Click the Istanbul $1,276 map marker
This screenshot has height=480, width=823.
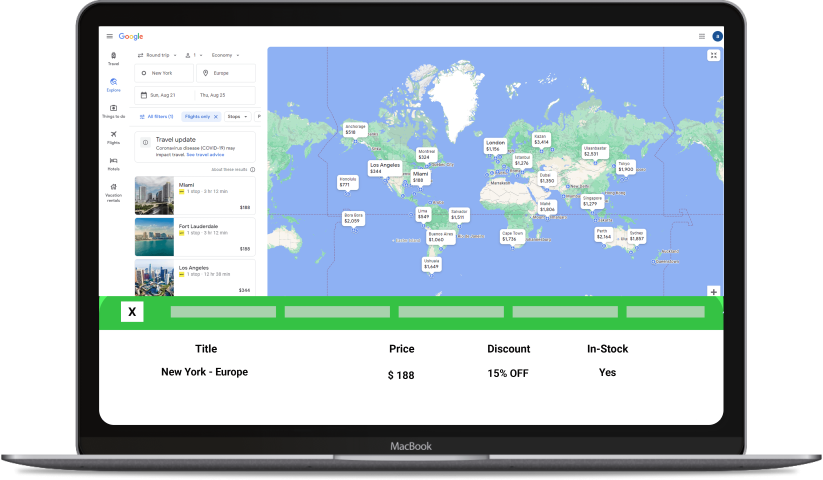(522, 160)
